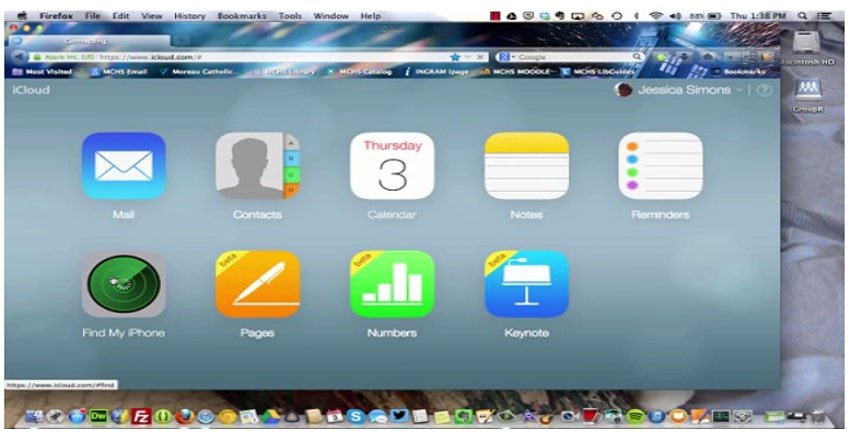Screen dimensions: 850x436
Task: Open the Edit menu
Action: tap(121, 16)
